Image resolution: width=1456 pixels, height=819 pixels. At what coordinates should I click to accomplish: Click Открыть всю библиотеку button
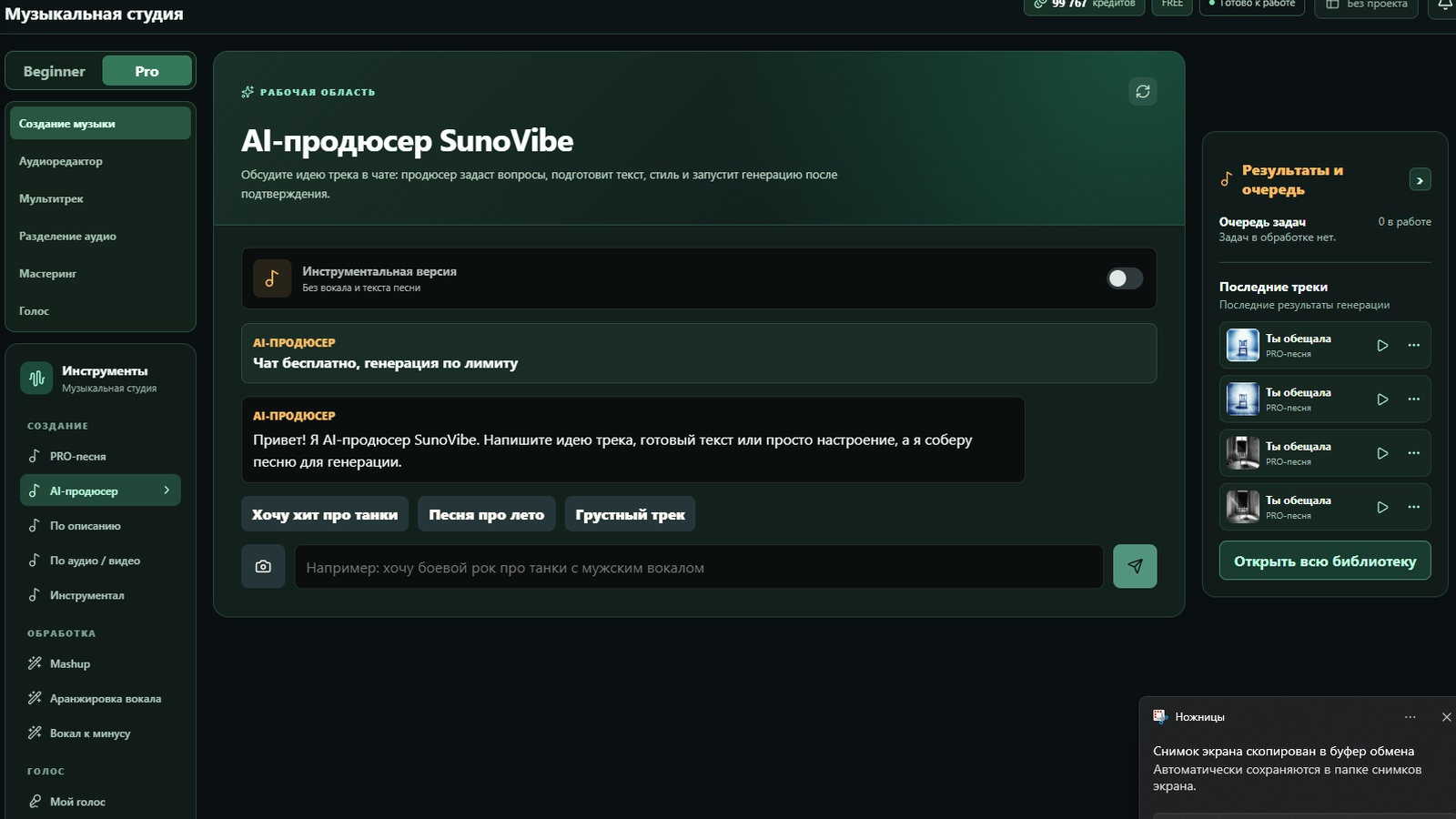pos(1325,561)
